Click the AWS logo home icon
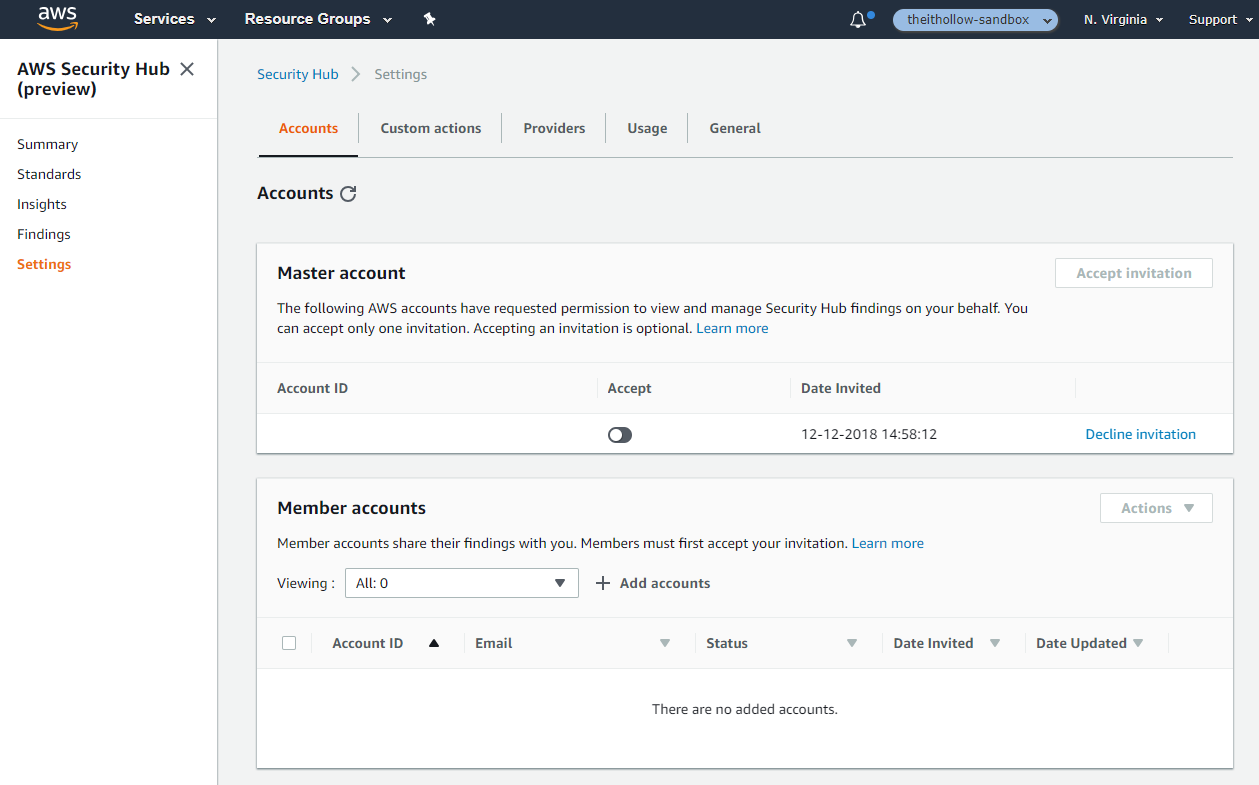This screenshot has height=785, width=1259. pos(58,19)
